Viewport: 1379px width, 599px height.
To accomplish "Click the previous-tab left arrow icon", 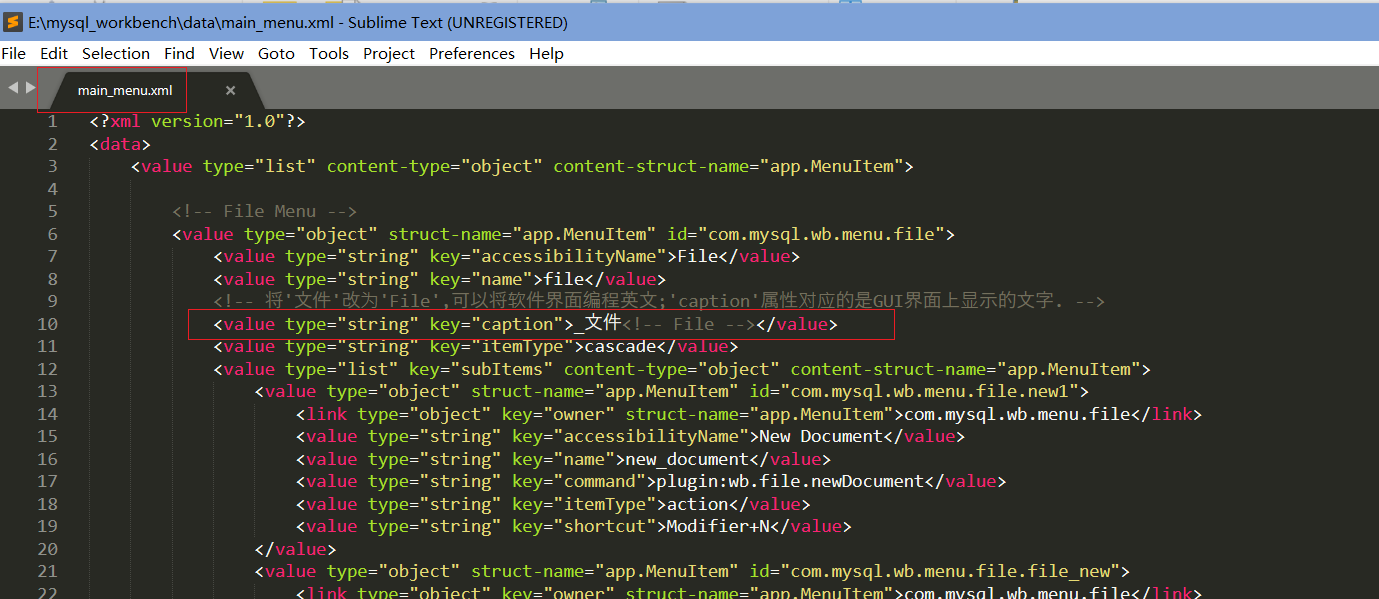I will coord(12,88).
